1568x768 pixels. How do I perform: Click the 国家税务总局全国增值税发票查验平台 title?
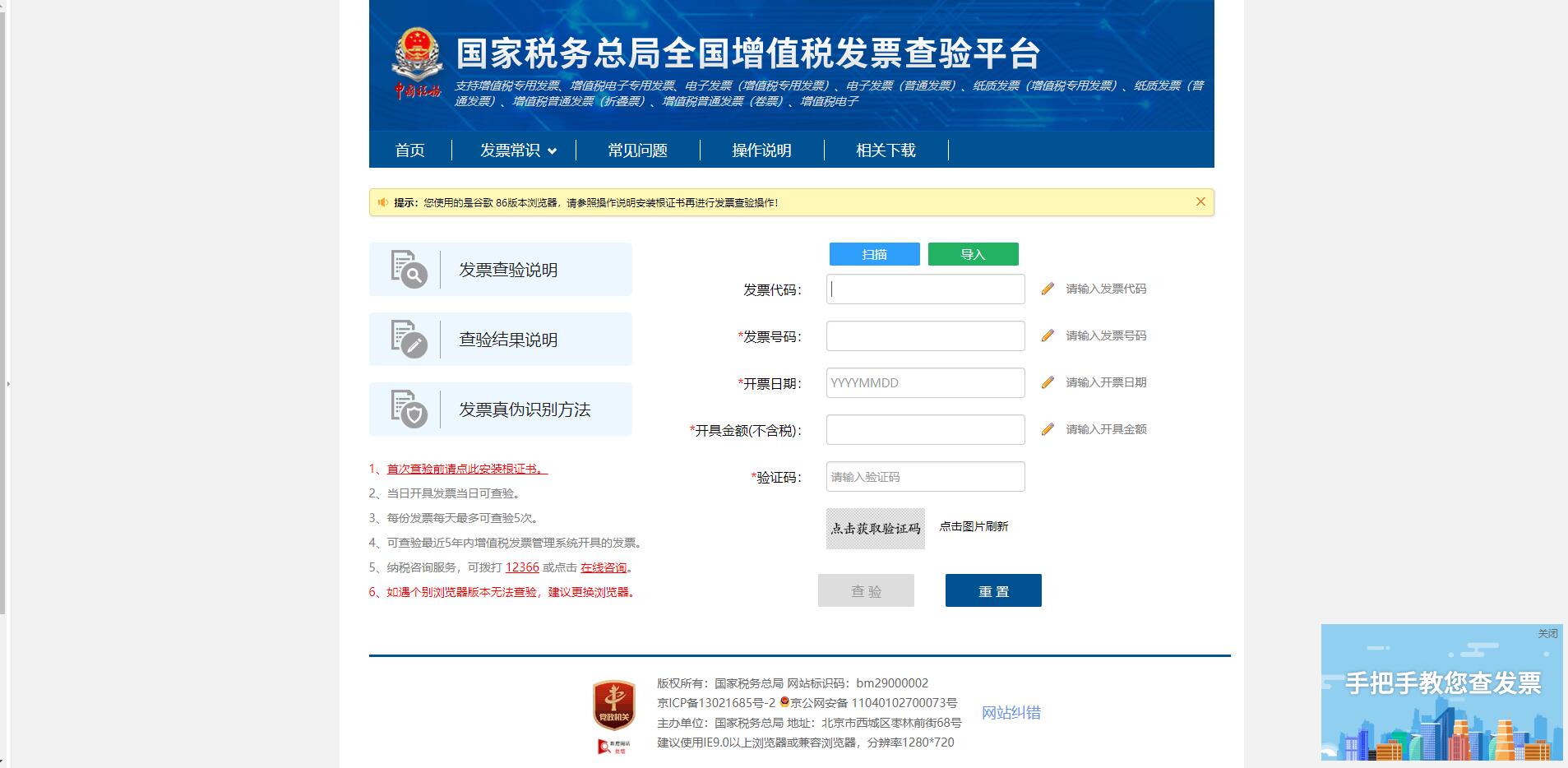point(748,53)
